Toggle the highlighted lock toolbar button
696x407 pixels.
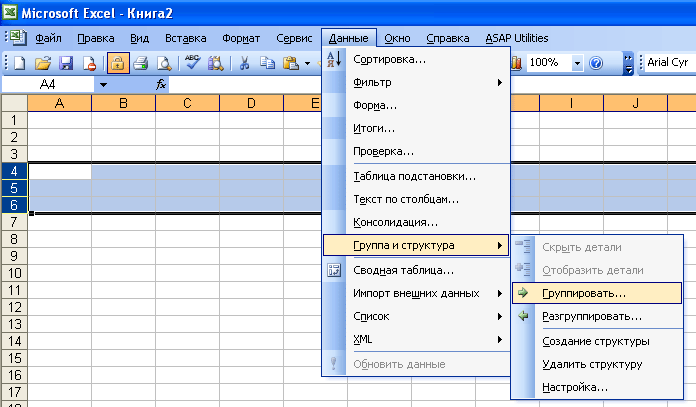coord(118,63)
